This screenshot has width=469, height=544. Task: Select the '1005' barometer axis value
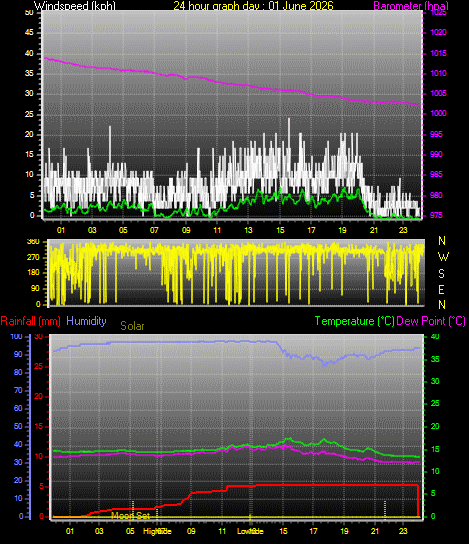coord(438,93)
